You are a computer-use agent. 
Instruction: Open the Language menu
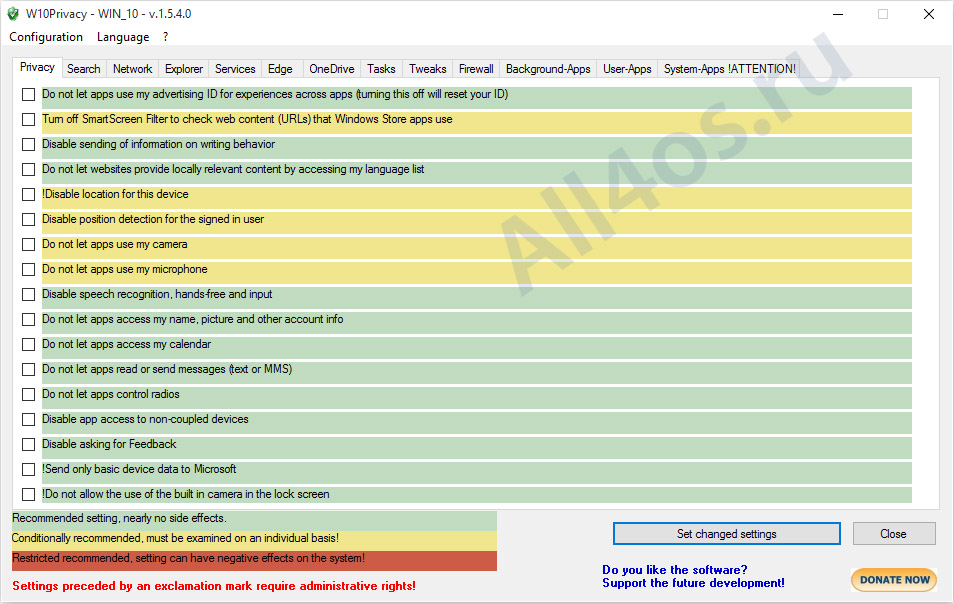tap(123, 37)
